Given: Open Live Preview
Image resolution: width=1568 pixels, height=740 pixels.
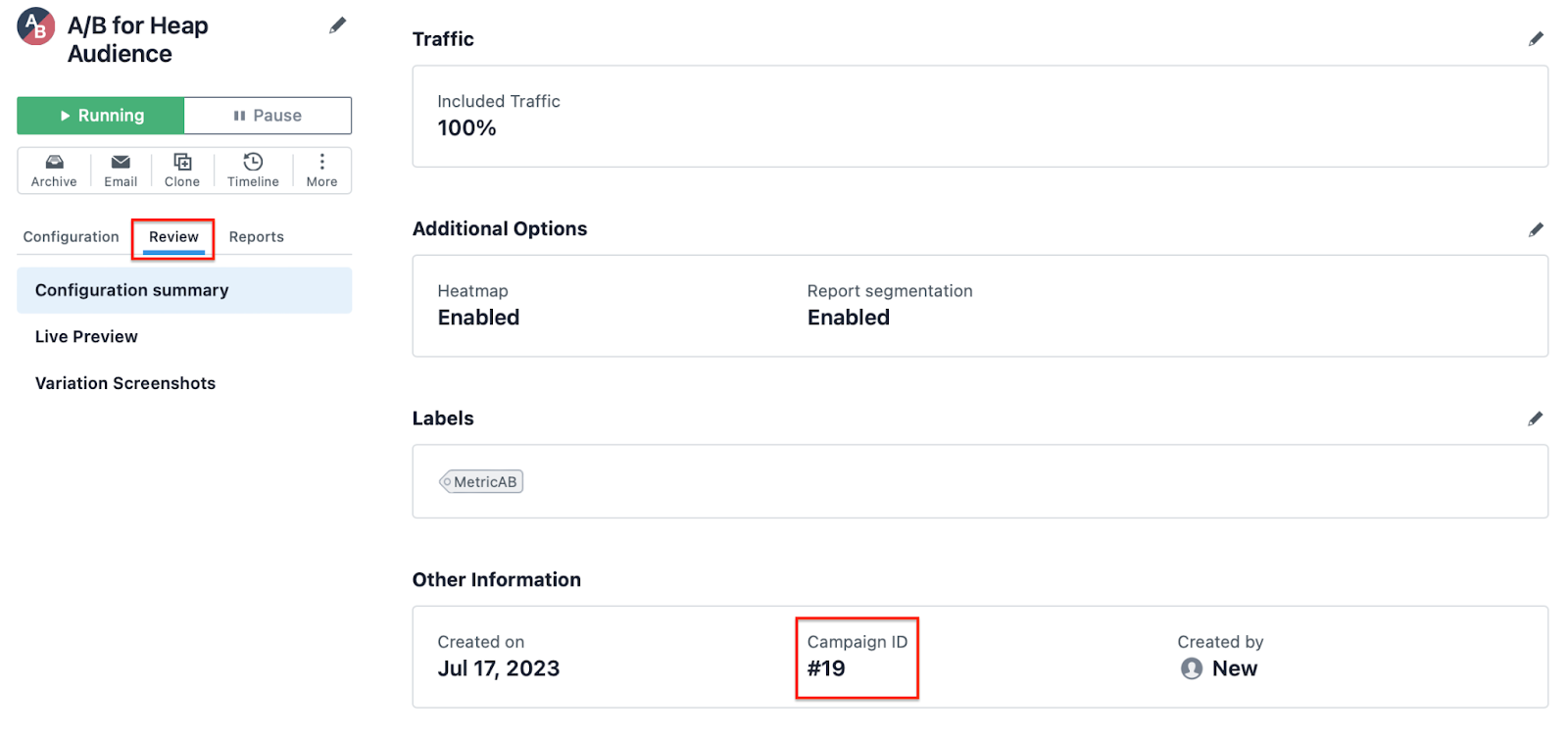Looking at the screenshot, I should (x=86, y=337).
